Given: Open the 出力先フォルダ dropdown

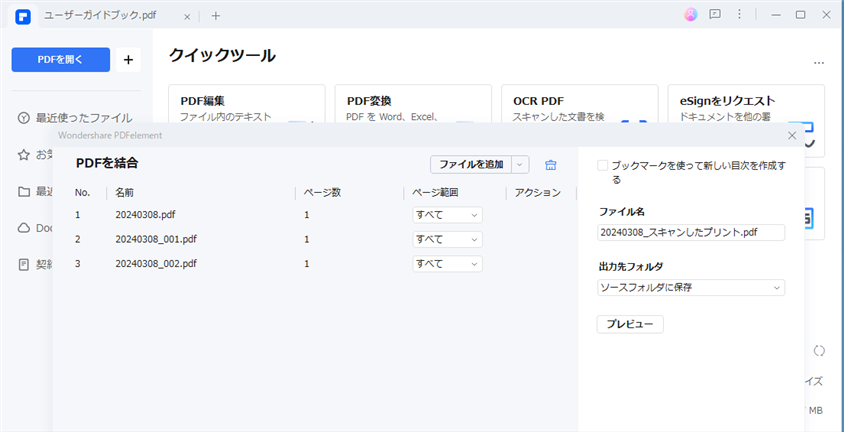Looking at the screenshot, I should click(x=691, y=288).
